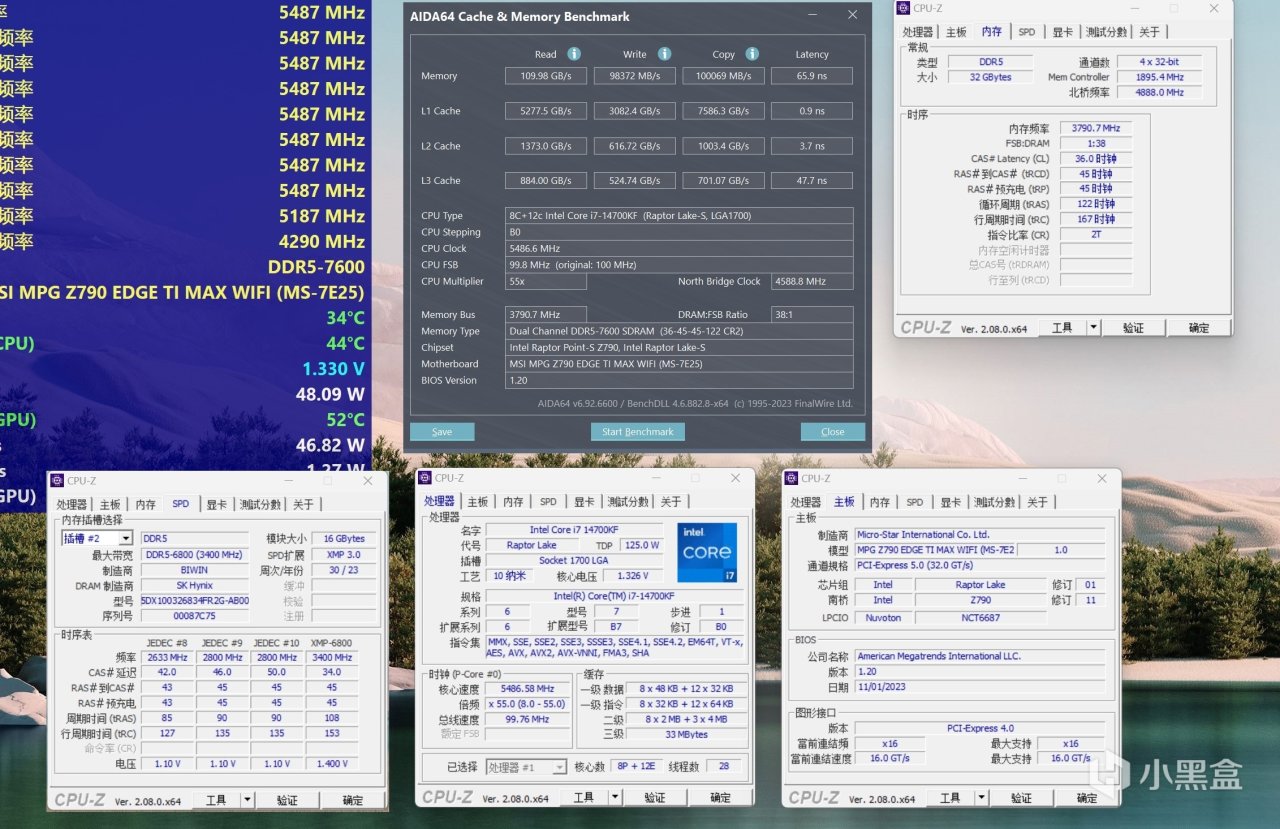This screenshot has height=829, width=1280.
Task: Click DRAM:FSB Ratio value 38:1
Action: 812,314
